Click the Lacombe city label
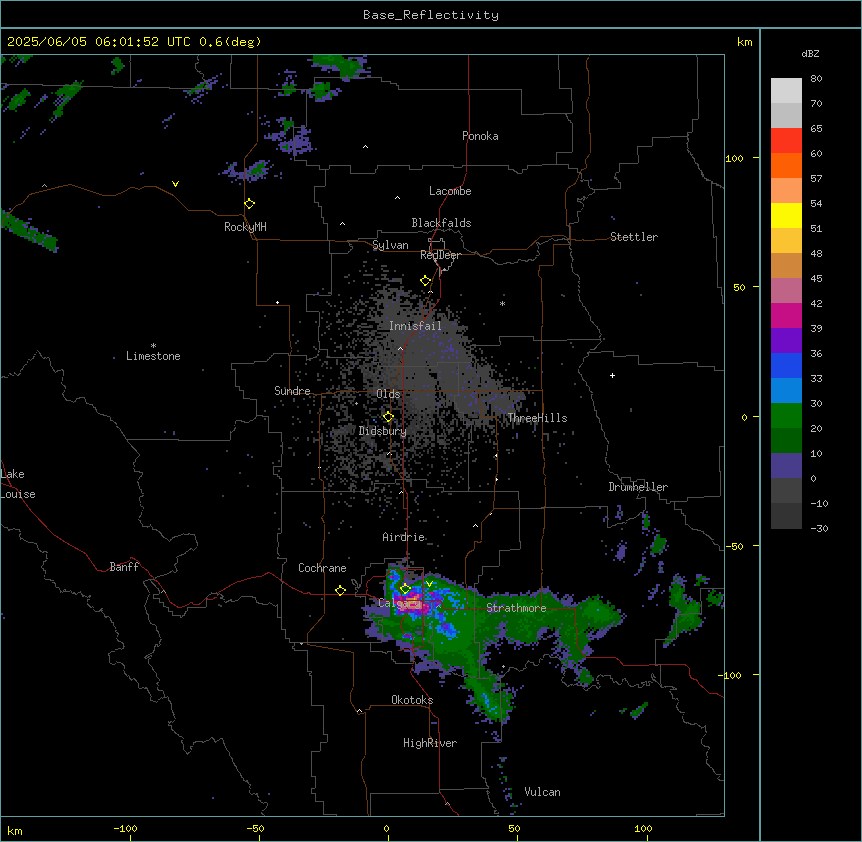This screenshot has height=842, width=862. [450, 191]
